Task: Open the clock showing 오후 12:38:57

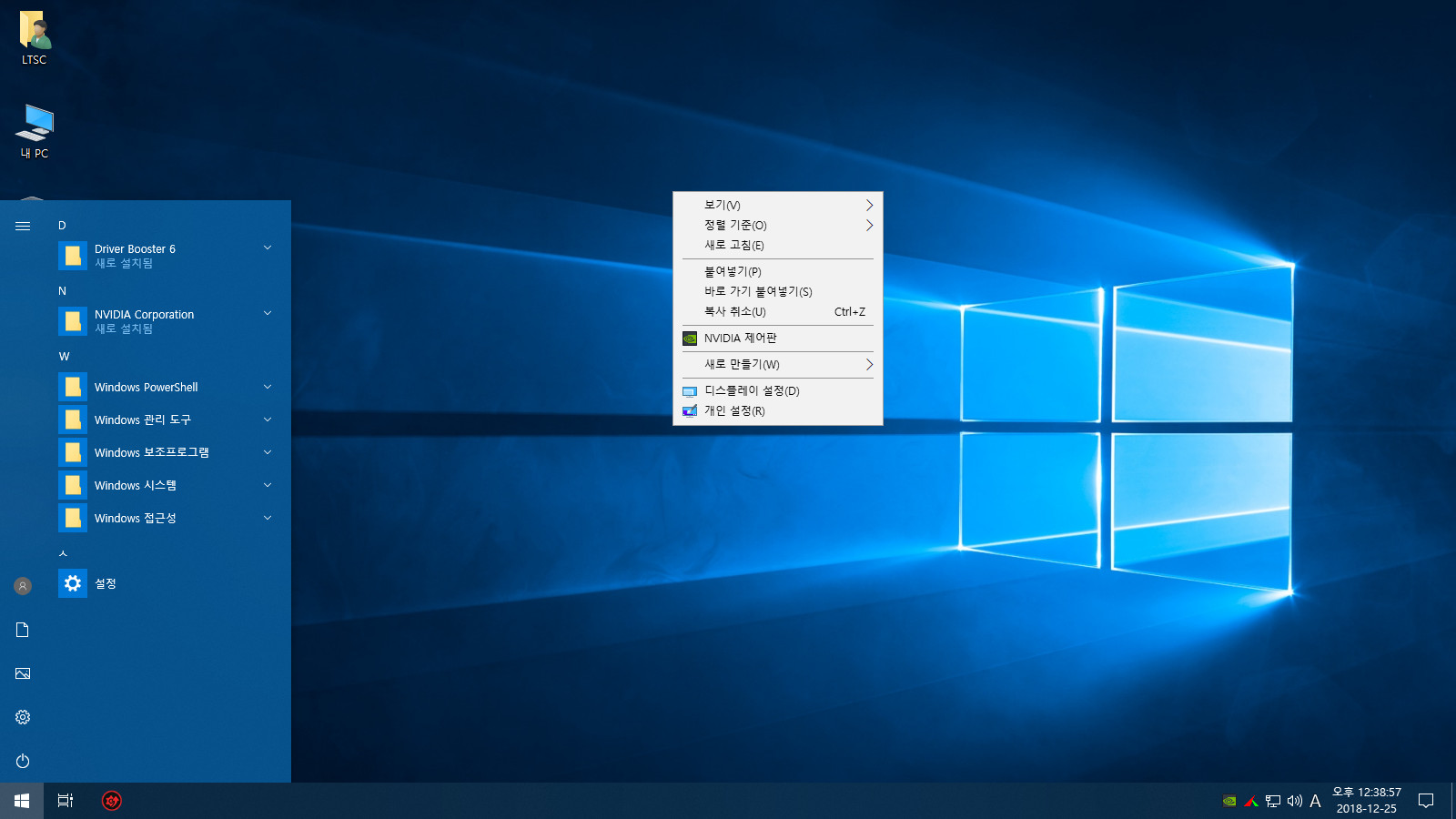Action: click(1366, 801)
